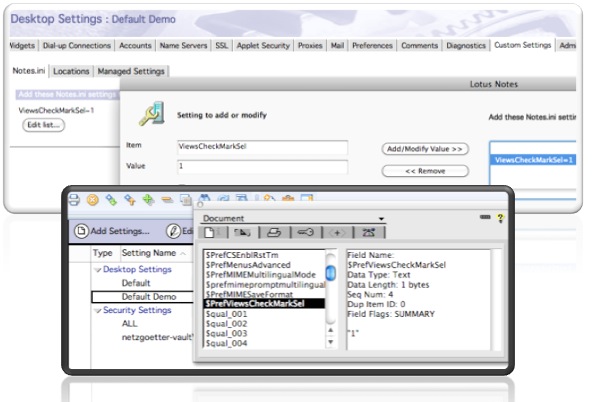Click the blue-green arrows toolbar icon
Viewport: 594px width, 402px height.
click(x=111, y=200)
